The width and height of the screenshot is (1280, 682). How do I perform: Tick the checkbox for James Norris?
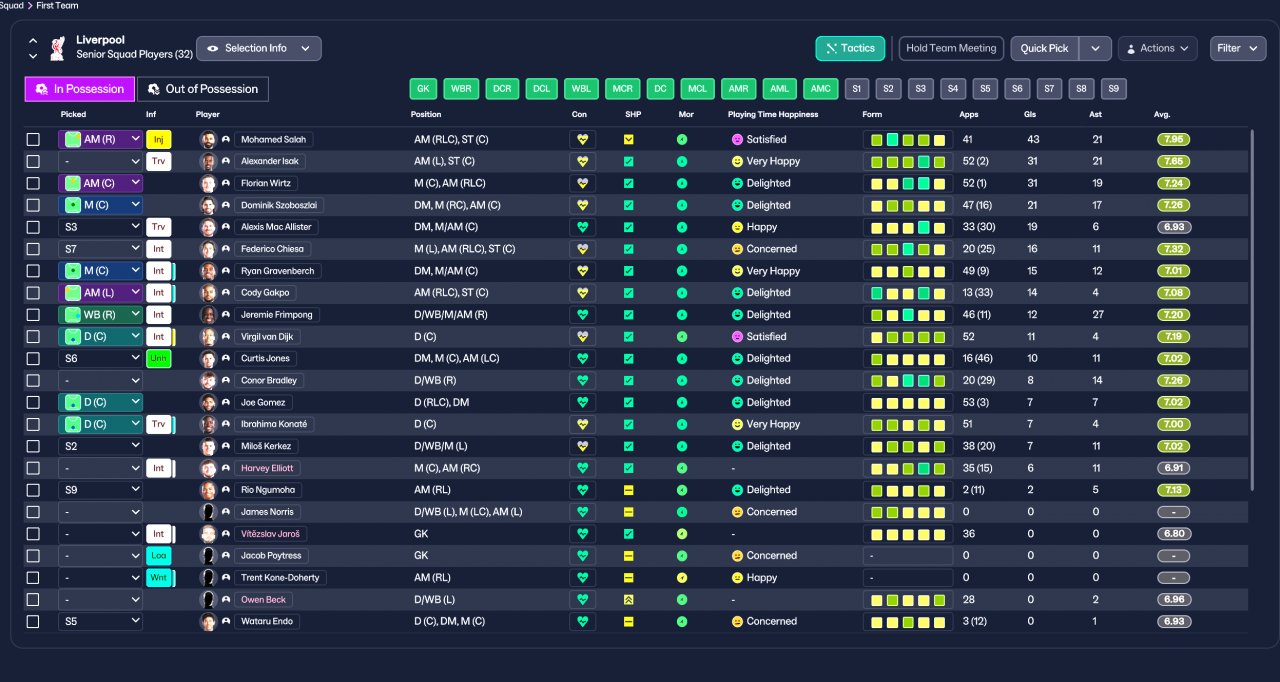click(33, 512)
